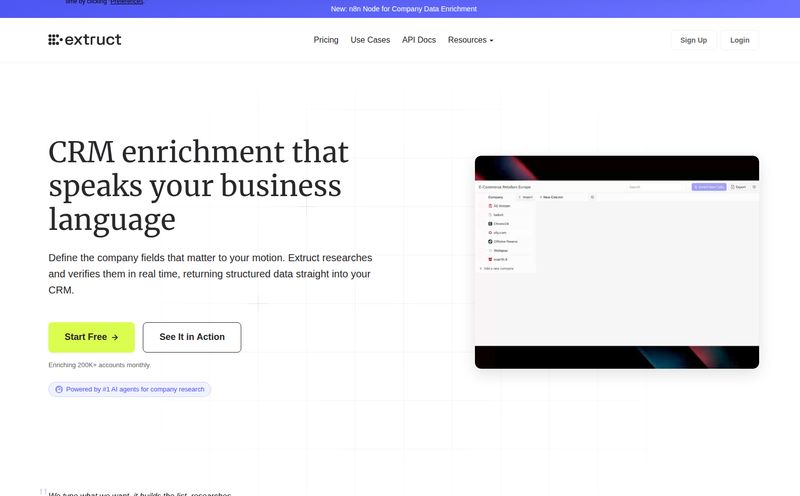This screenshot has height=496, width=800.
Task: Click the E-Commerce Retailers Europe title in demo
Action: point(505,187)
